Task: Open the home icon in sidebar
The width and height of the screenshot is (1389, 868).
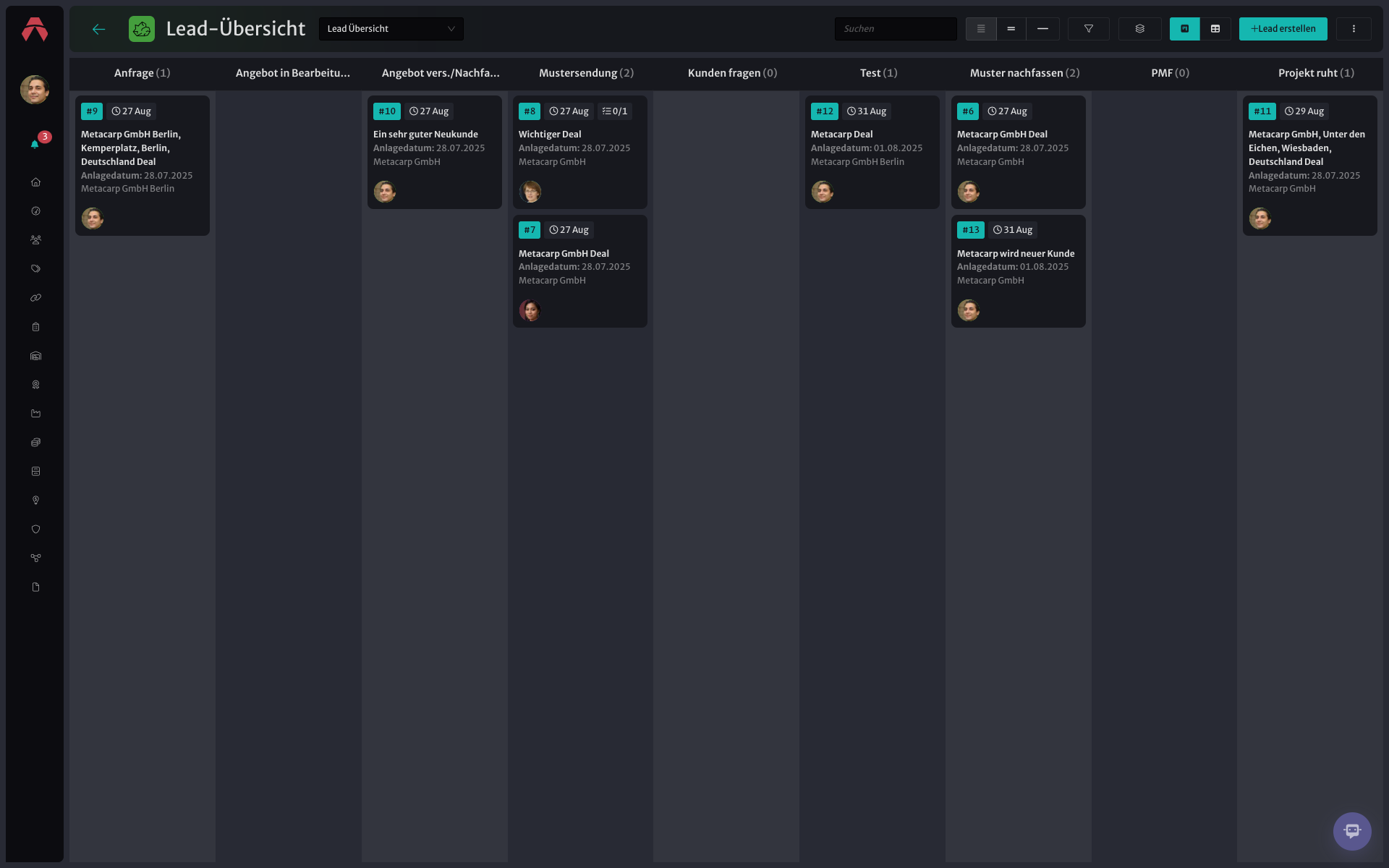Action: click(35, 182)
